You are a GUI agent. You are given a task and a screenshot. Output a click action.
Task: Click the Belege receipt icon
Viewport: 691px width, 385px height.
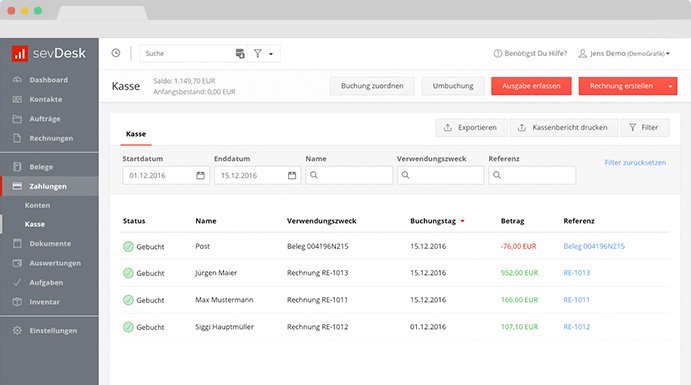(x=17, y=167)
